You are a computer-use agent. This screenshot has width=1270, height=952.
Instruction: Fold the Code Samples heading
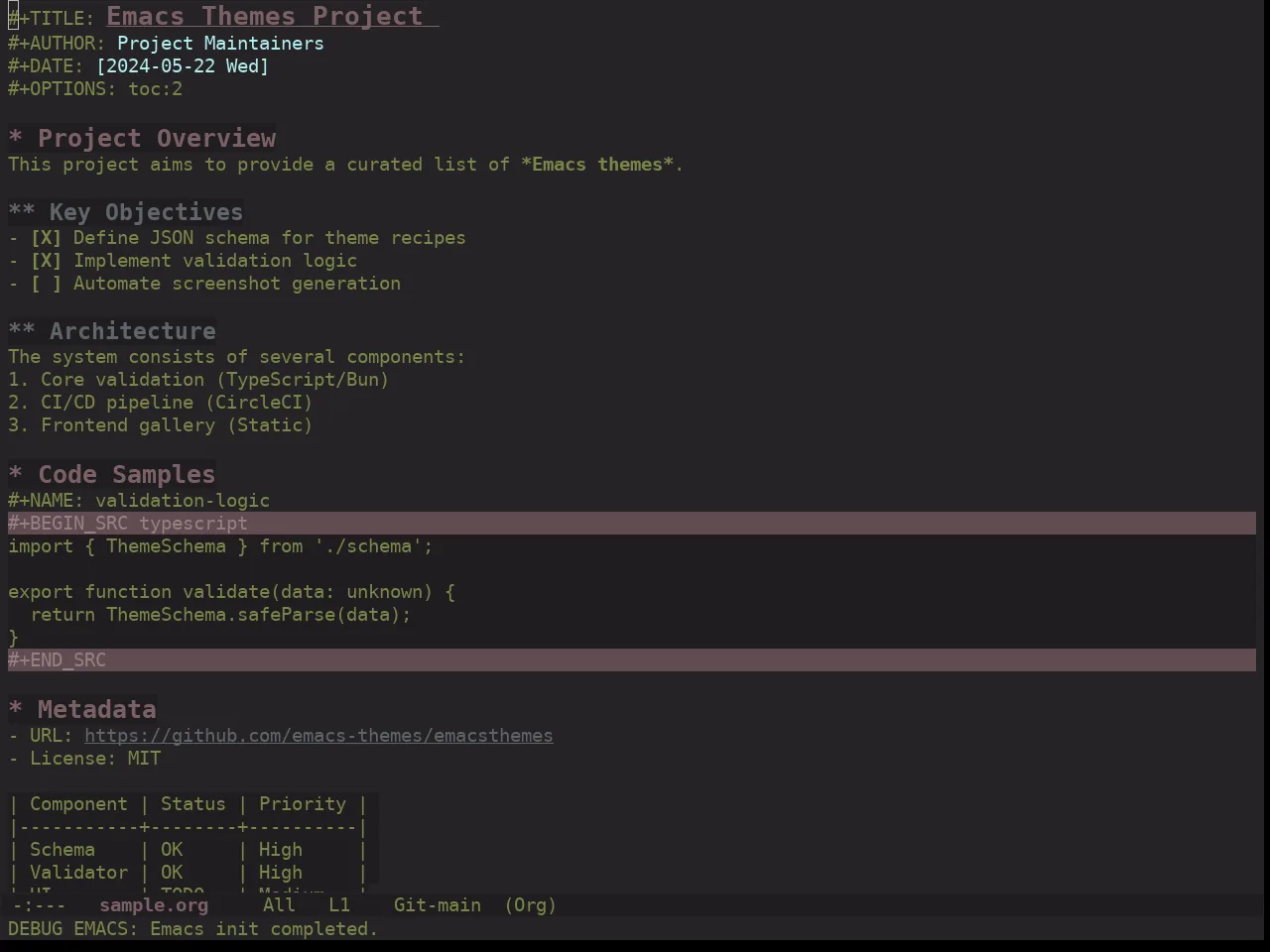click(x=15, y=475)
